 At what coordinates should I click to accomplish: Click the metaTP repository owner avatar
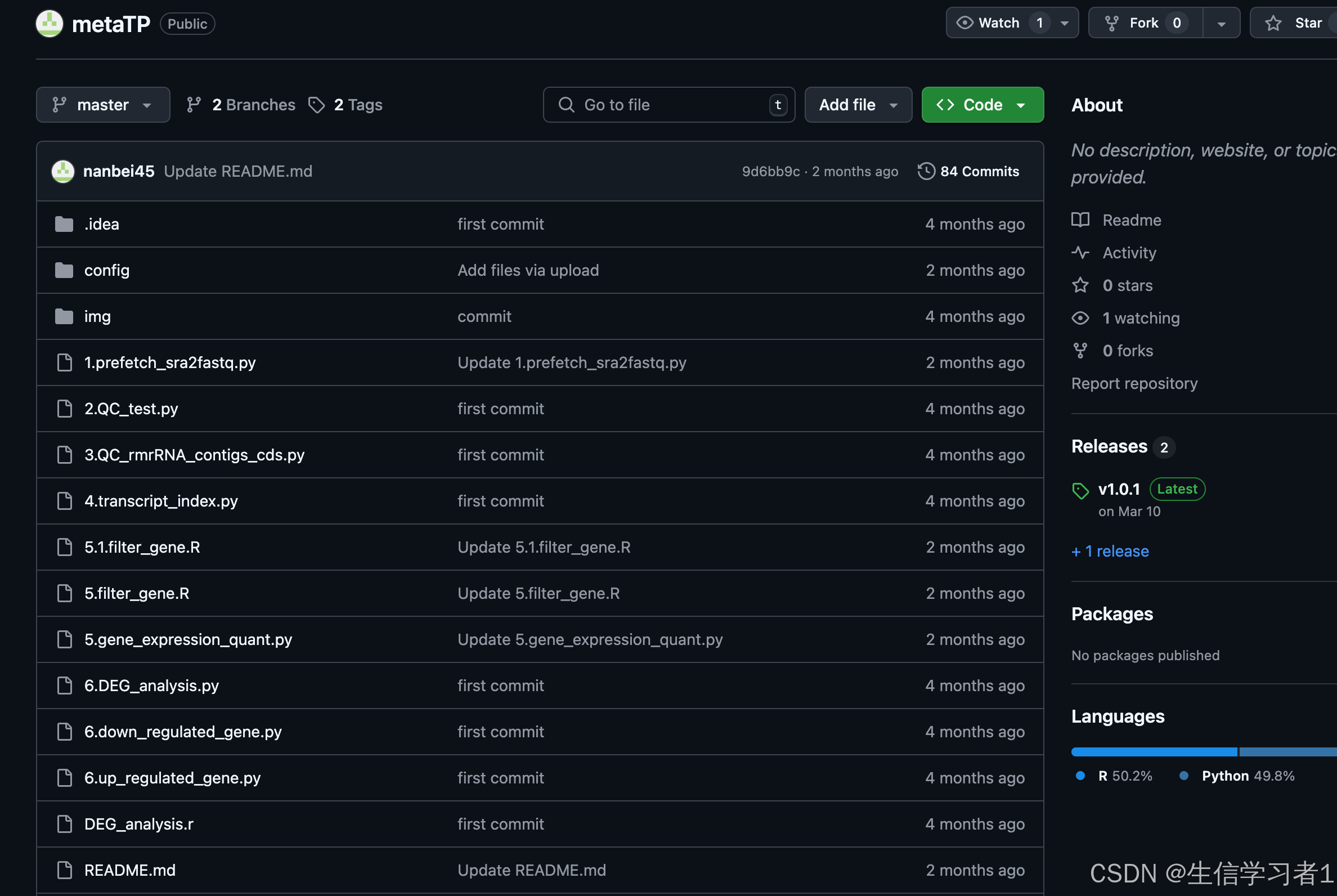pos(50,24)
